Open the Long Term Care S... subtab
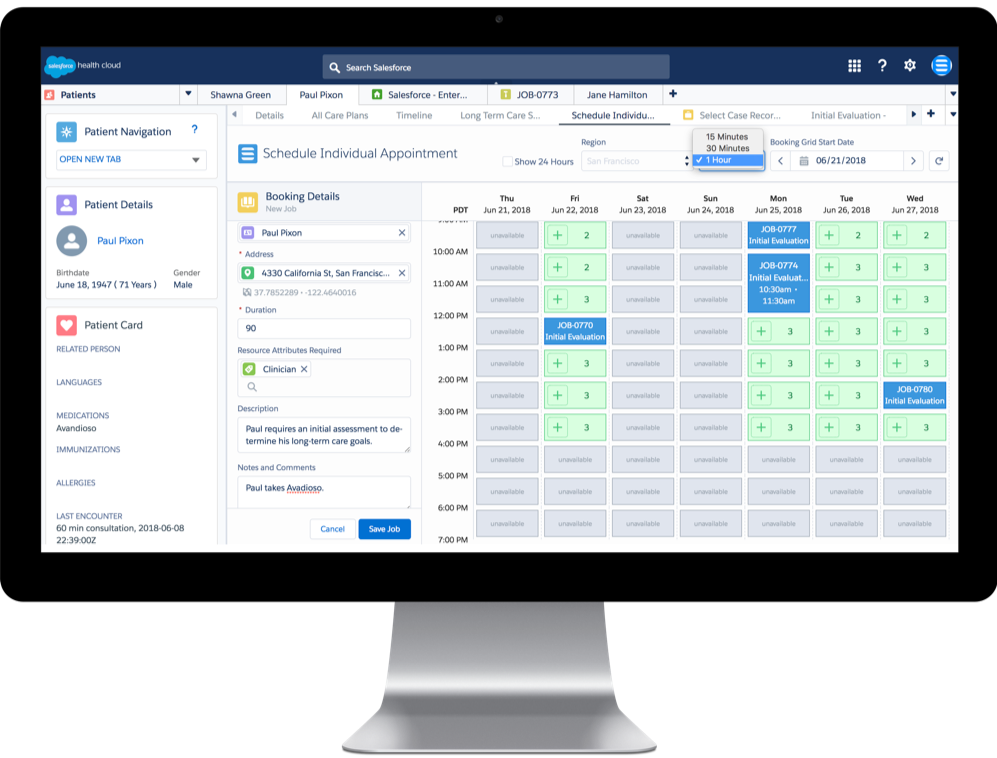This screenshot has width=997, height=758. [x=500, y=115]
